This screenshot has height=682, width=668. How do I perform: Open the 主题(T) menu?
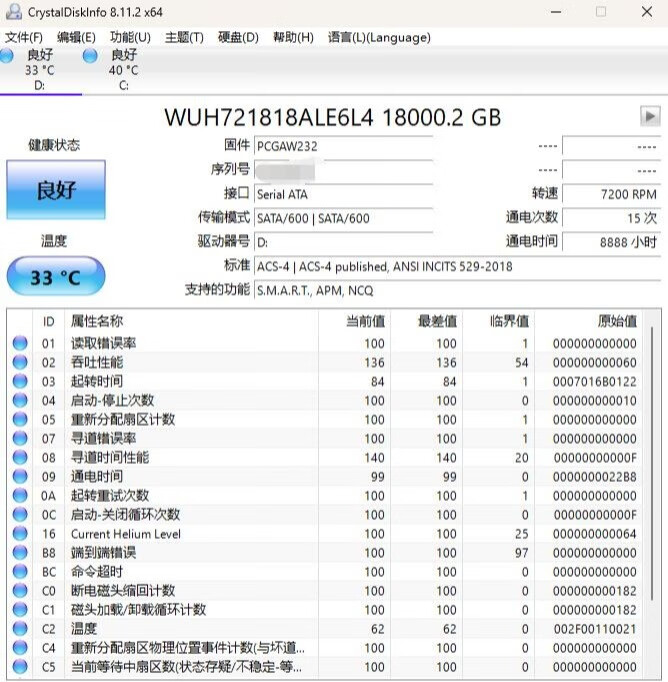(184, 37)
